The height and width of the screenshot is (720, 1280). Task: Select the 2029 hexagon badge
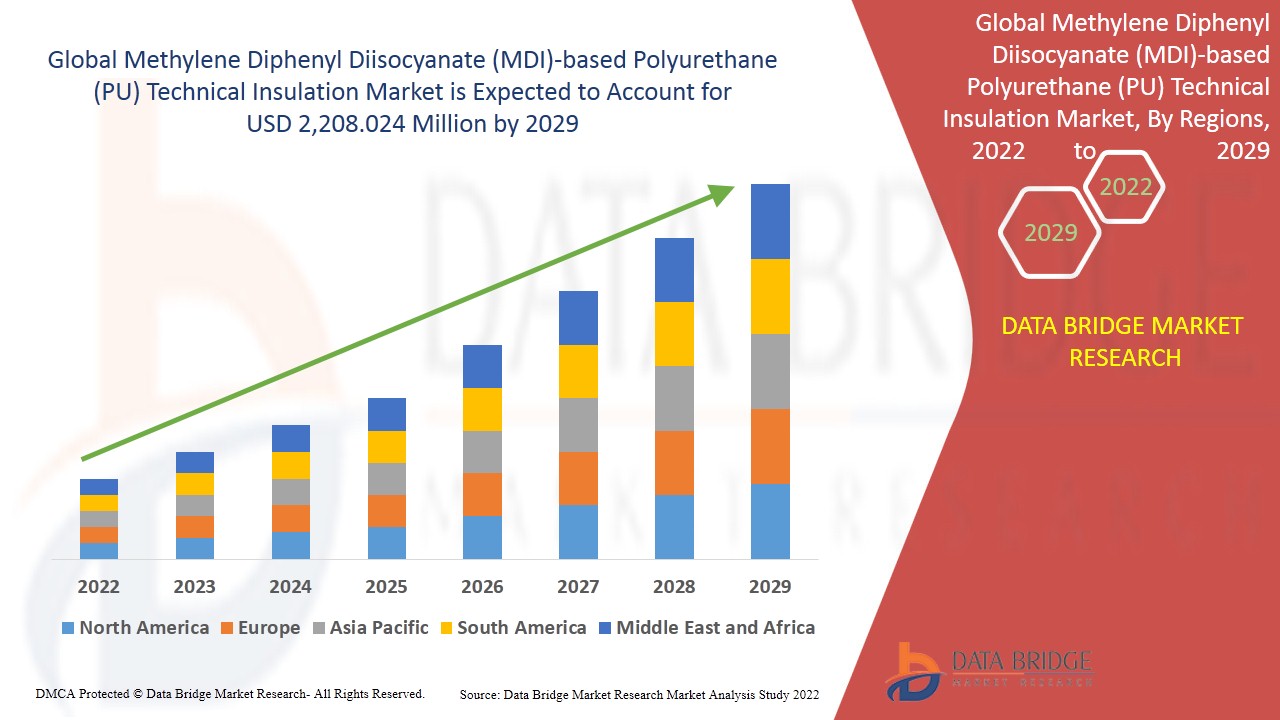1049,233
